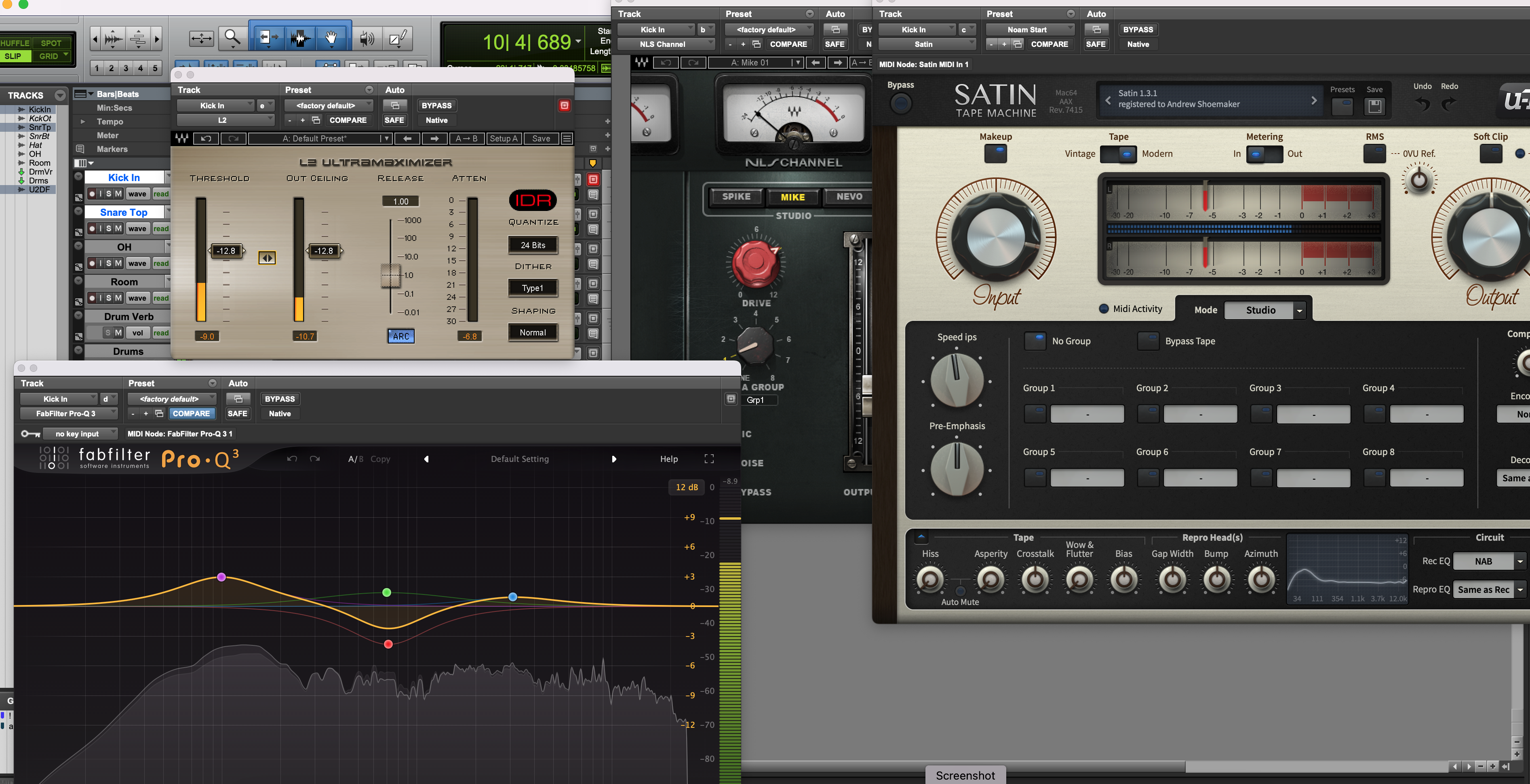Screen dimensions: 1530x784
Task: Click the L2 undo arrow icon
Action: (206, 138)
